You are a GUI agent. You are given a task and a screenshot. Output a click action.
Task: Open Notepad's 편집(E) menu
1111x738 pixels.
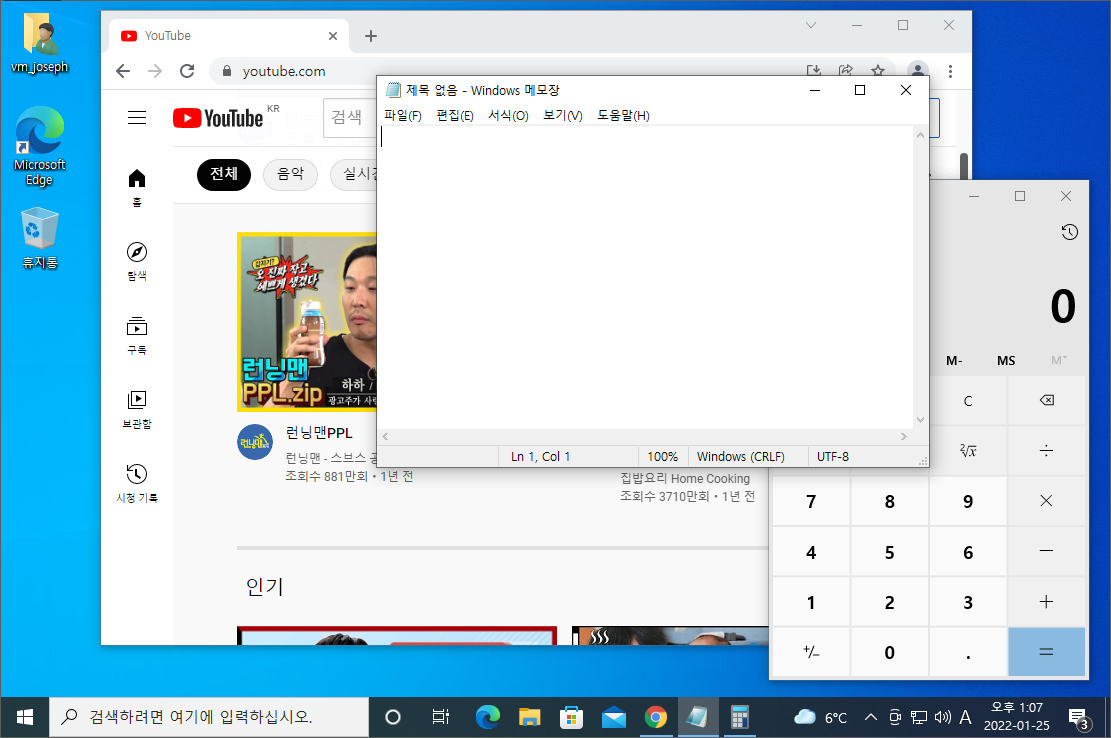pos(454,115)
